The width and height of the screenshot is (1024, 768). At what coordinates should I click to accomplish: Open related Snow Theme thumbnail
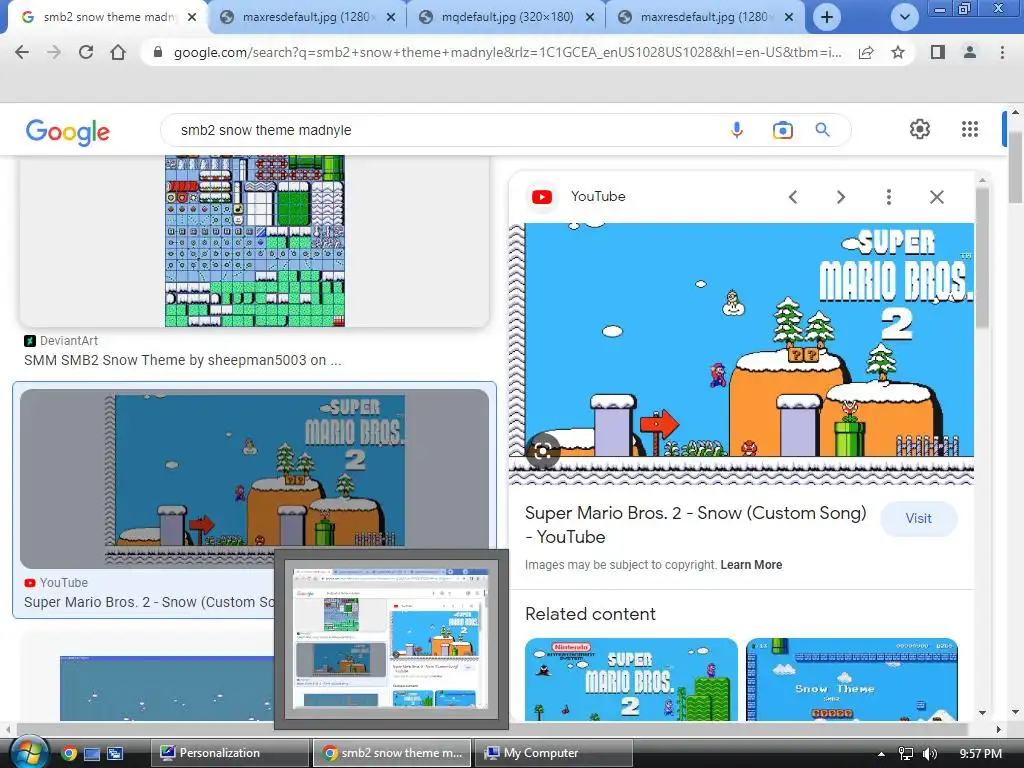[852, 680]
